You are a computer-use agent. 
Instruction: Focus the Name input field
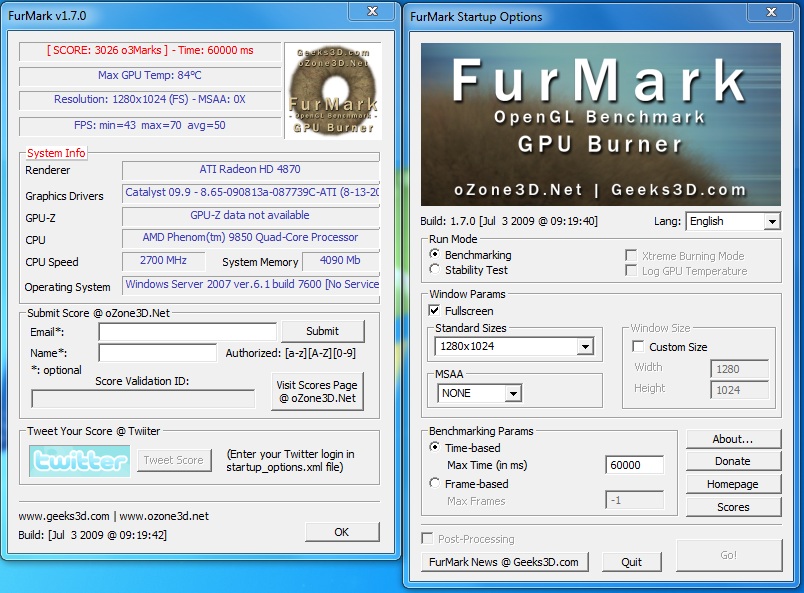coord(157,353)
